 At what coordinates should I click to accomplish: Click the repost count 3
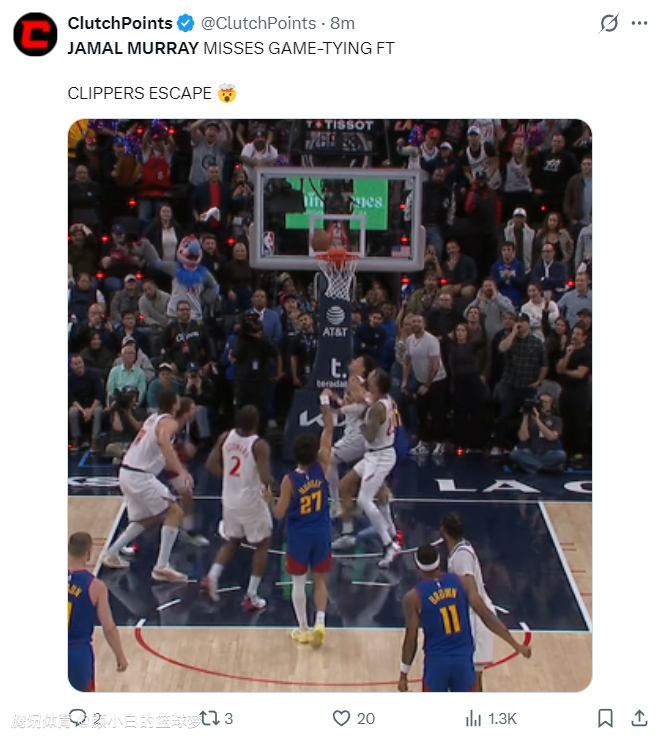pos(229,719)
